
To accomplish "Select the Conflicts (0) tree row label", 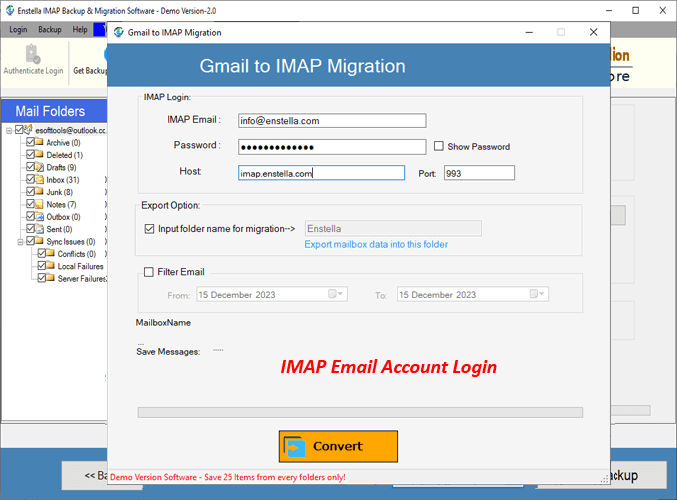I will click(x=76, y=254).
